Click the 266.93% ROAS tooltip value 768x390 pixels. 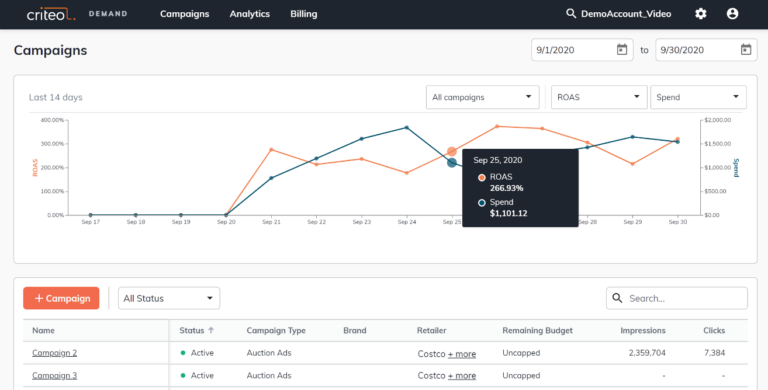(506, 188)
